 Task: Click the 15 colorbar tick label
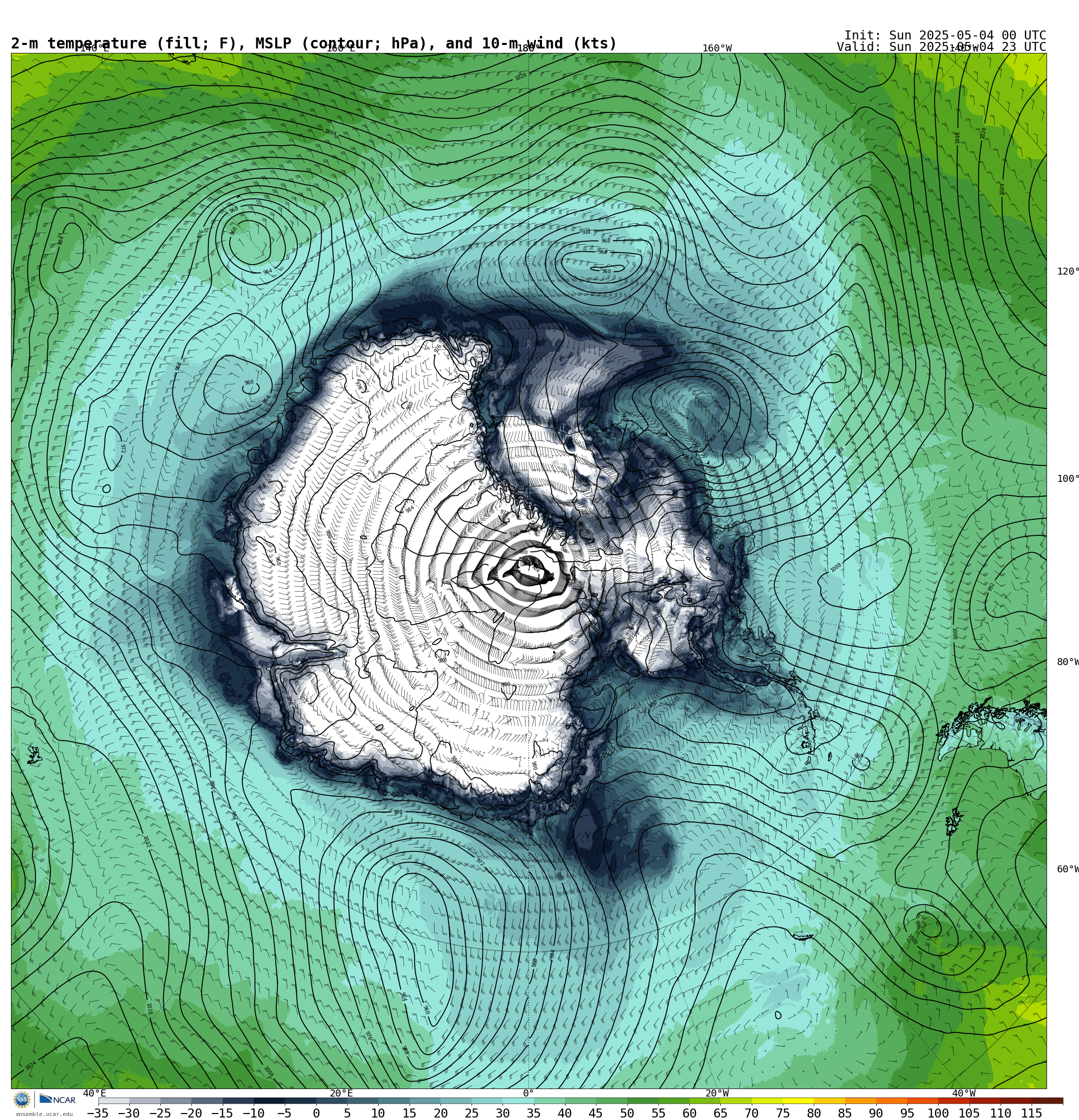[410, 1113]
